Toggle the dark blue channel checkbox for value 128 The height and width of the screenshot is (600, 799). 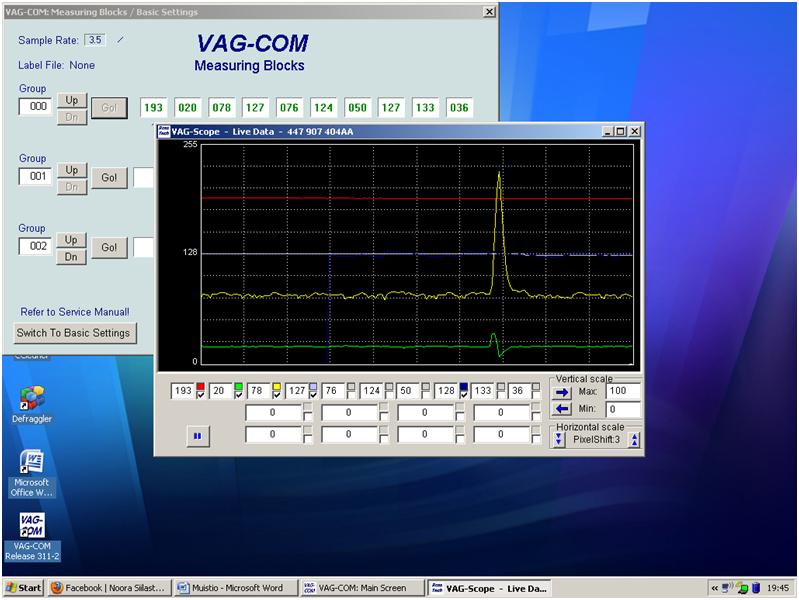[x=464, y=393]
